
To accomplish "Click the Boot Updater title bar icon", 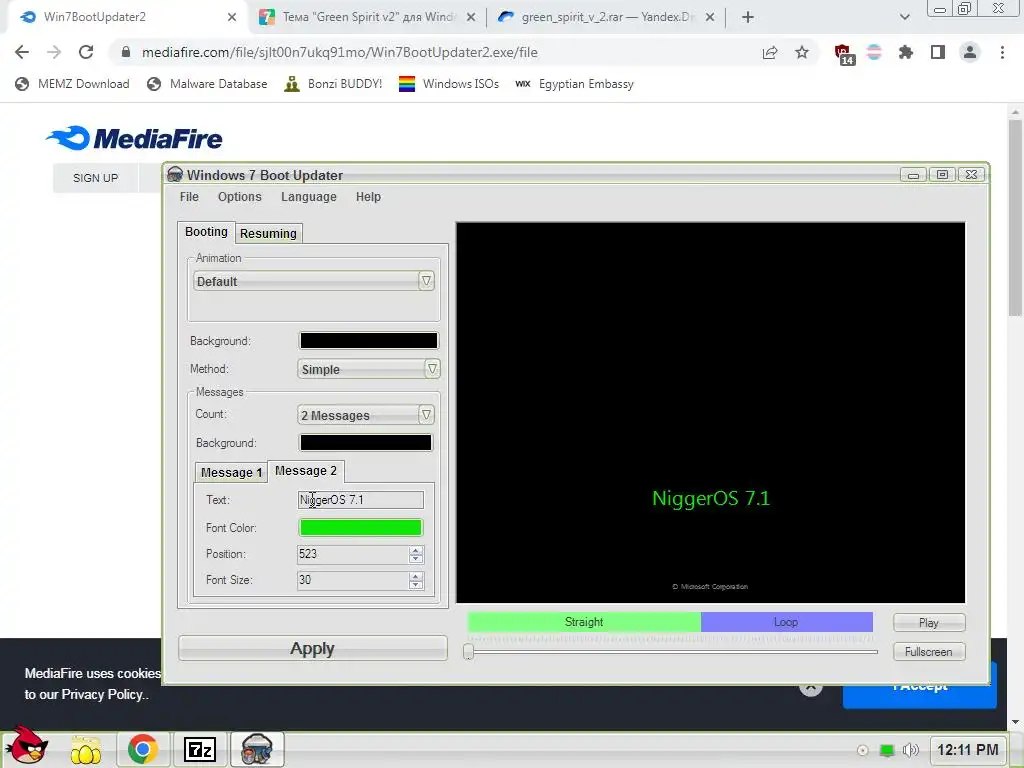I will pos(174,174).
